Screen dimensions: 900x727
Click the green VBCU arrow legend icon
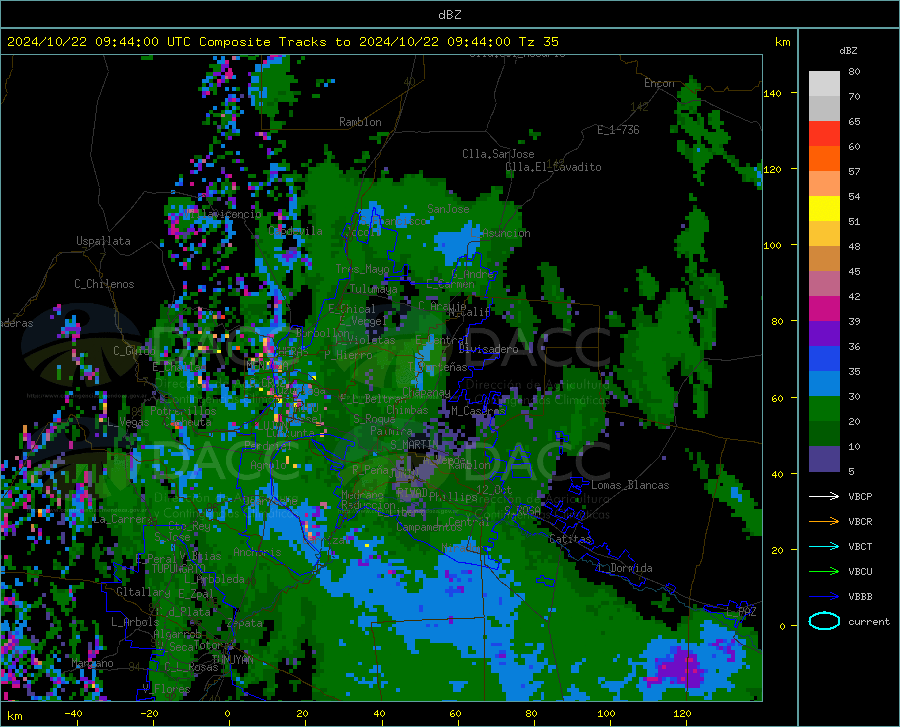pos(824,571)
